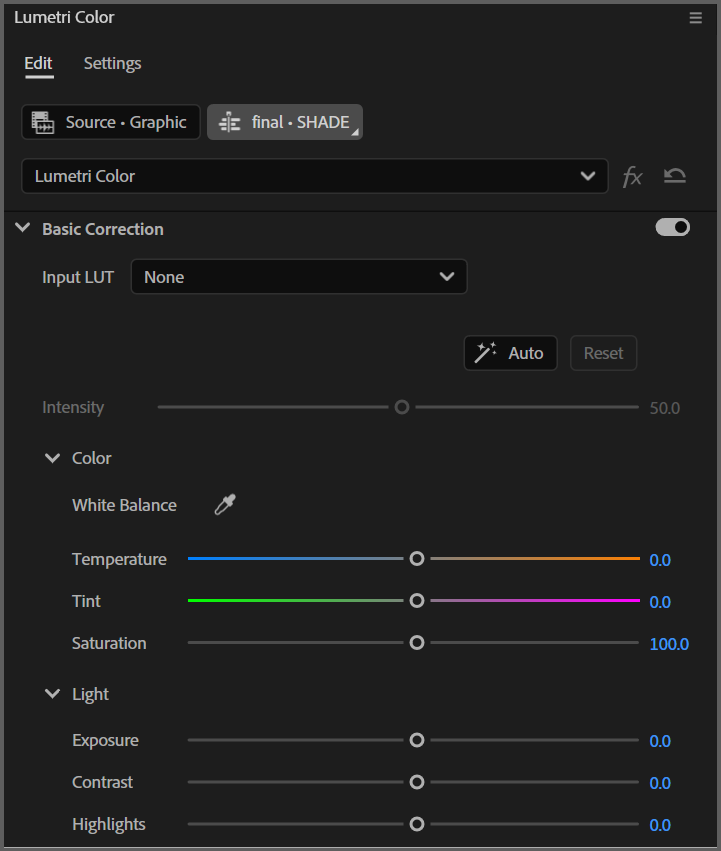Toggle the Basic Correction section switch

click(x=673, y=227)
